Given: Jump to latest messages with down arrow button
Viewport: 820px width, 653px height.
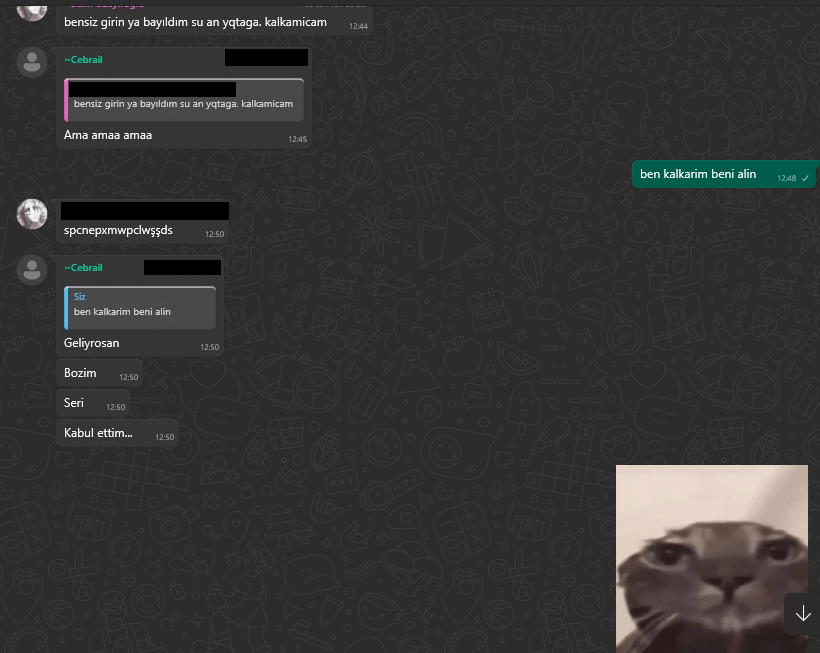Looking at the screenshot, I should coord(803,613).
